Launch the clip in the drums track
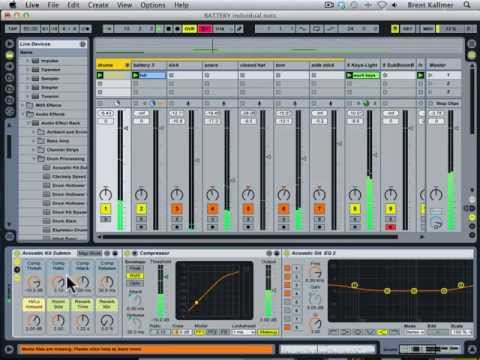 point(100,75)
